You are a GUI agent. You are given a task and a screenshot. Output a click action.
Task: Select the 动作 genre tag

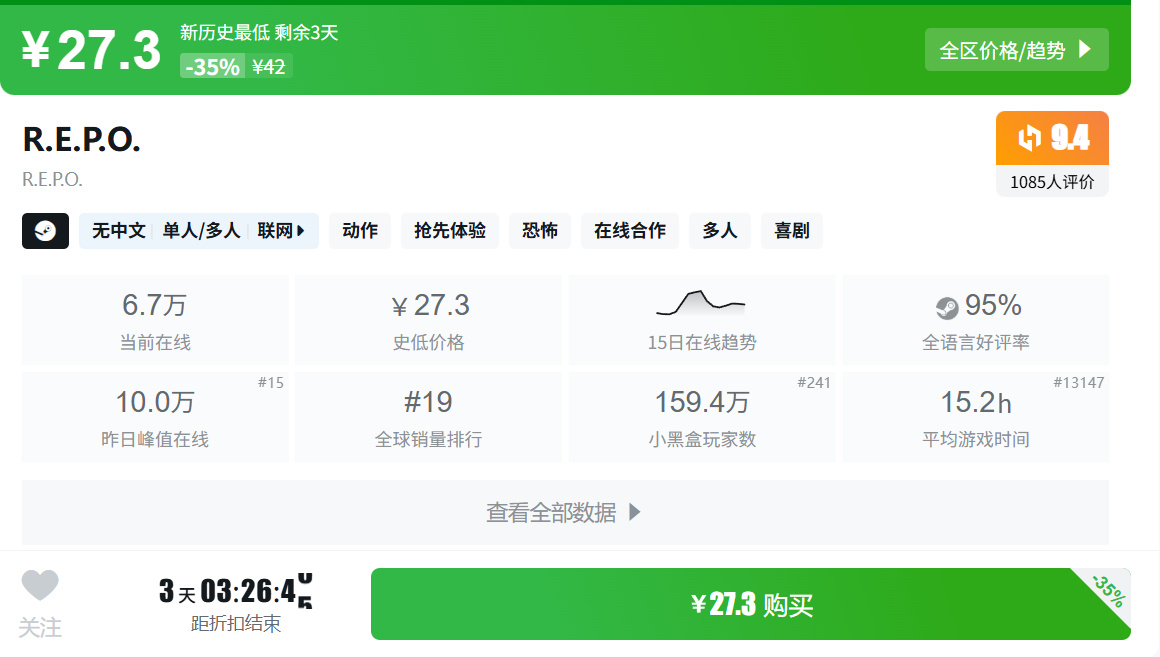360,231
